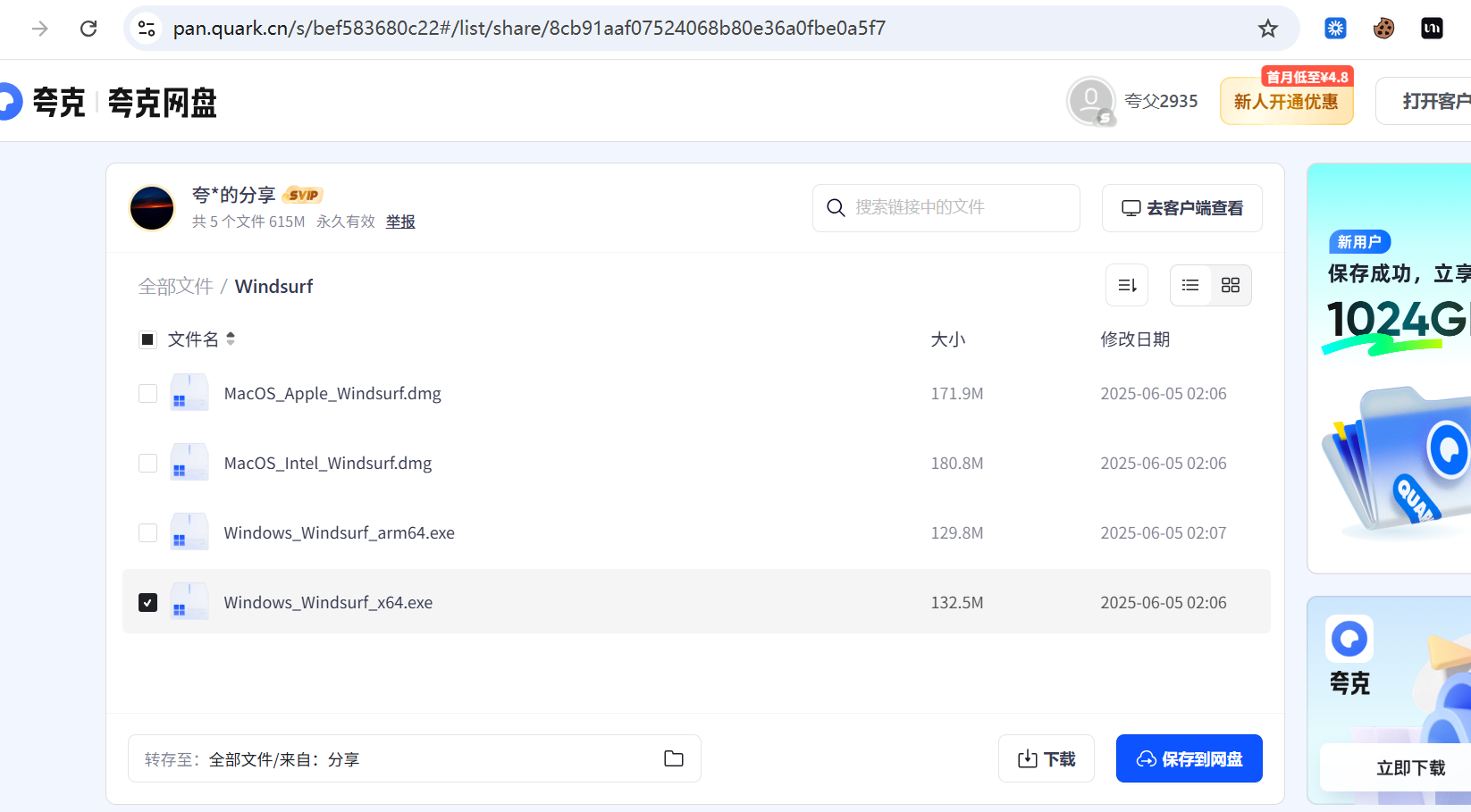Viewport: 1471px width, 812px height.
Task: Click the 夸克网盘 title text
Action: 163,103
